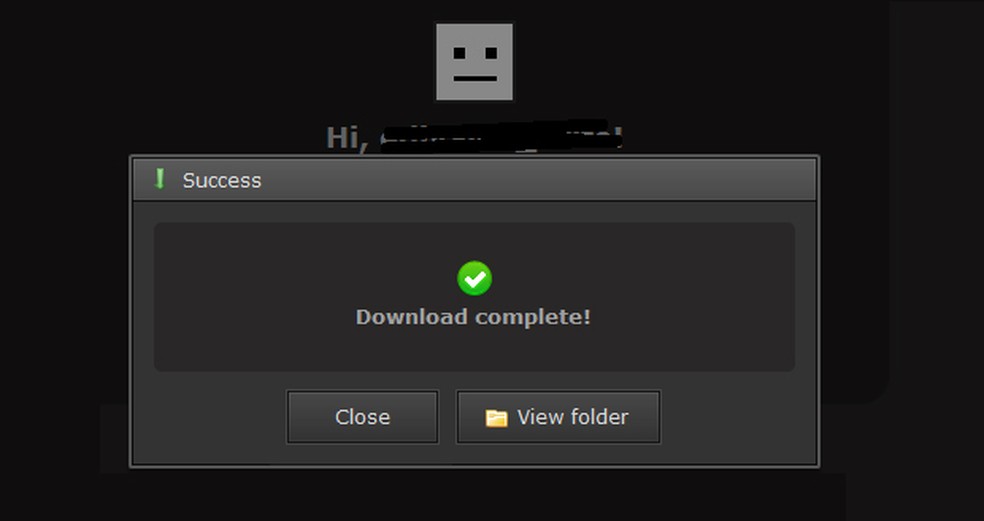Click the gray square face avatar

(474, 62)
